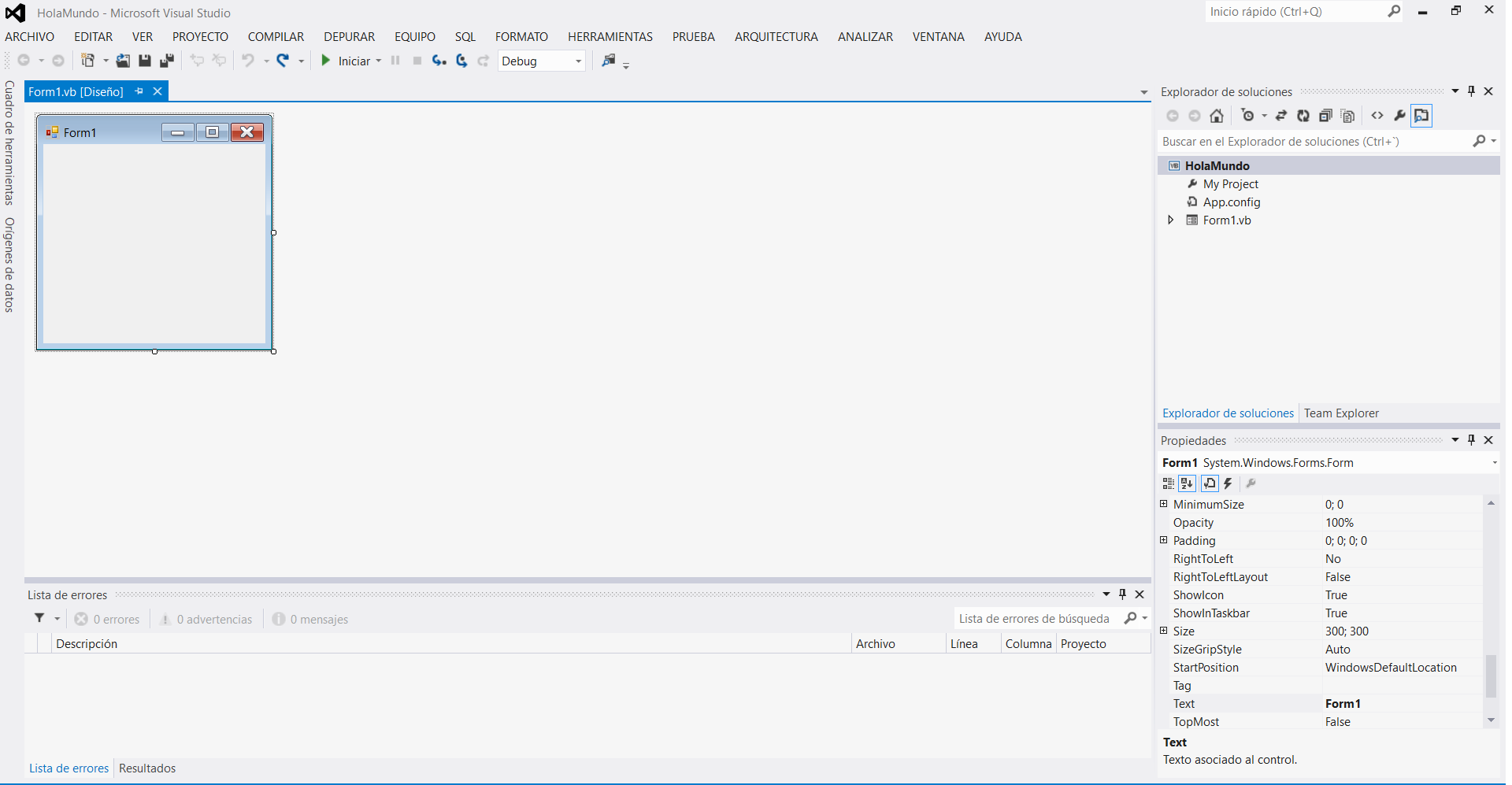
Task: Open the FORMATO menu
Action: pos(521,37)
